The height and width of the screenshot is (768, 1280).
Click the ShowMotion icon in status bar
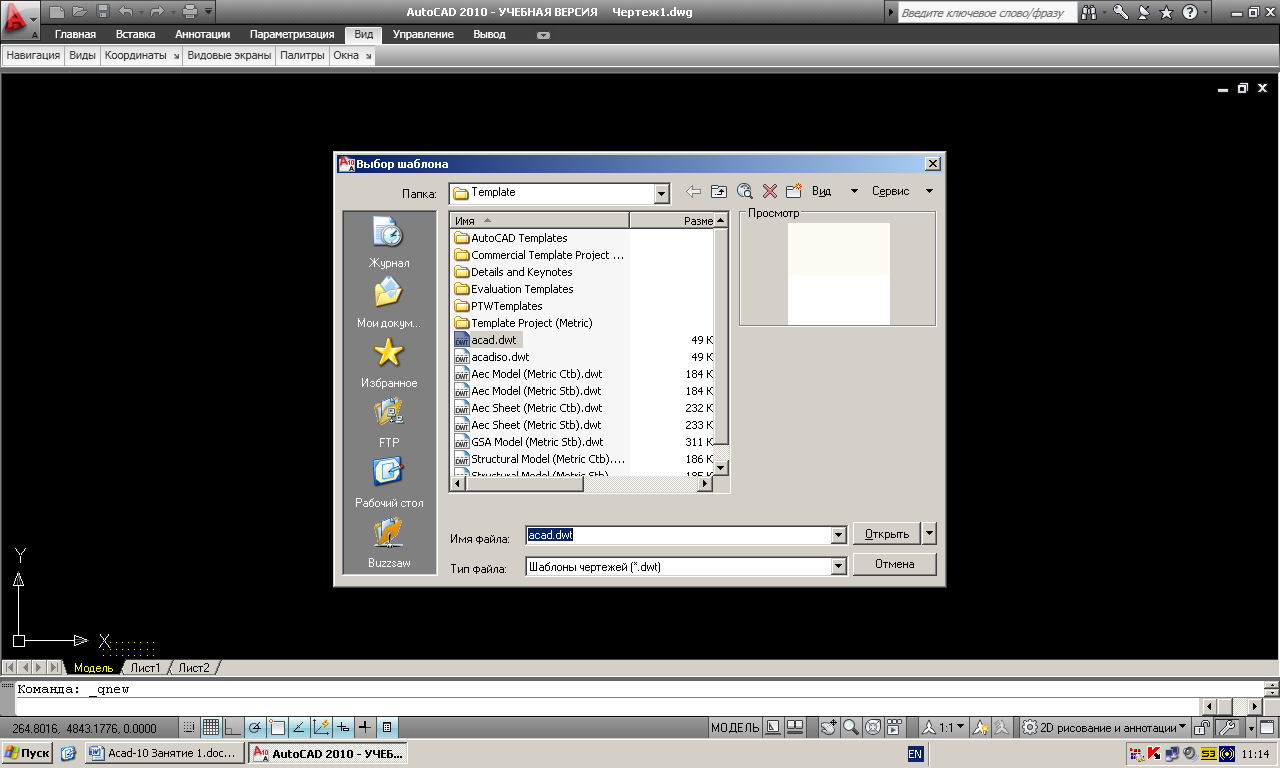895,727
